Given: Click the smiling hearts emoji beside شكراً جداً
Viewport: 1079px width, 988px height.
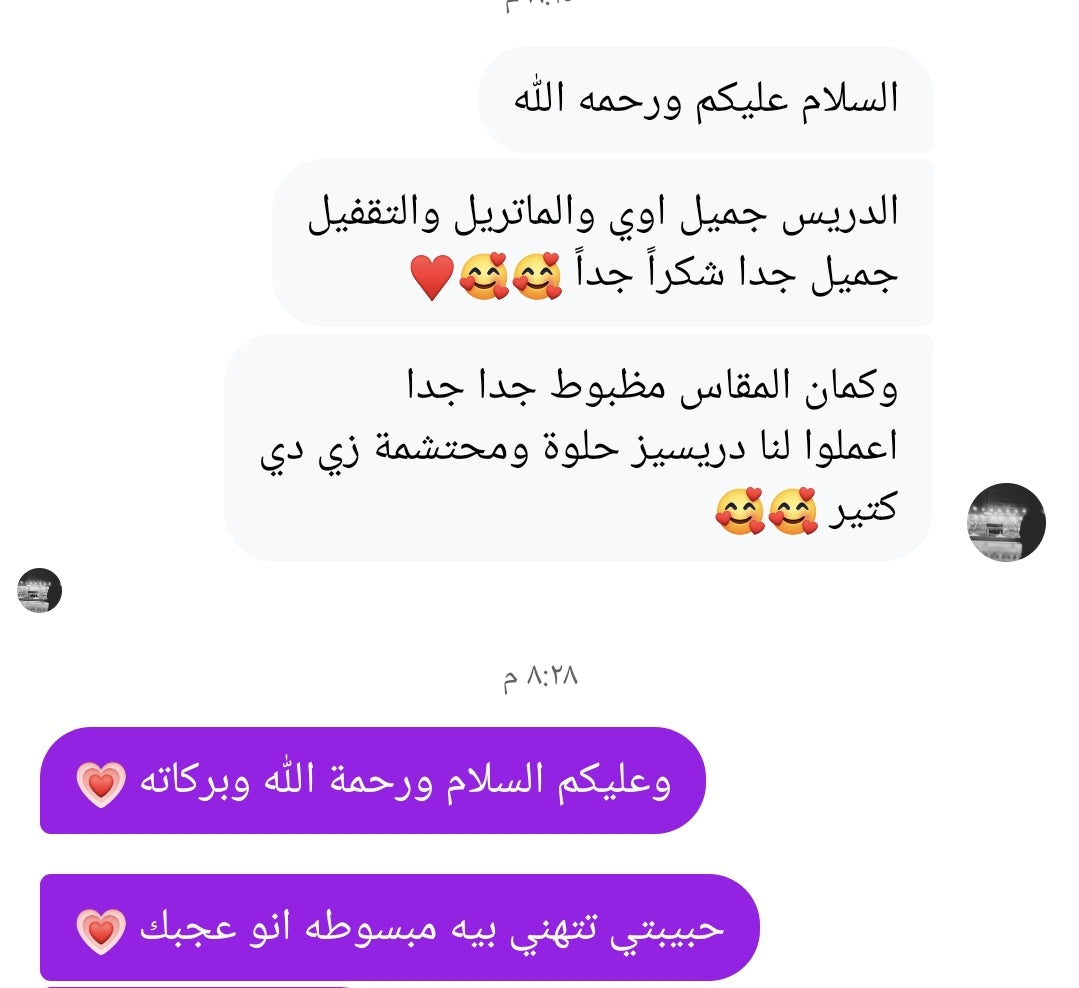Looking at the screenshot, I should tap(537, 277).
